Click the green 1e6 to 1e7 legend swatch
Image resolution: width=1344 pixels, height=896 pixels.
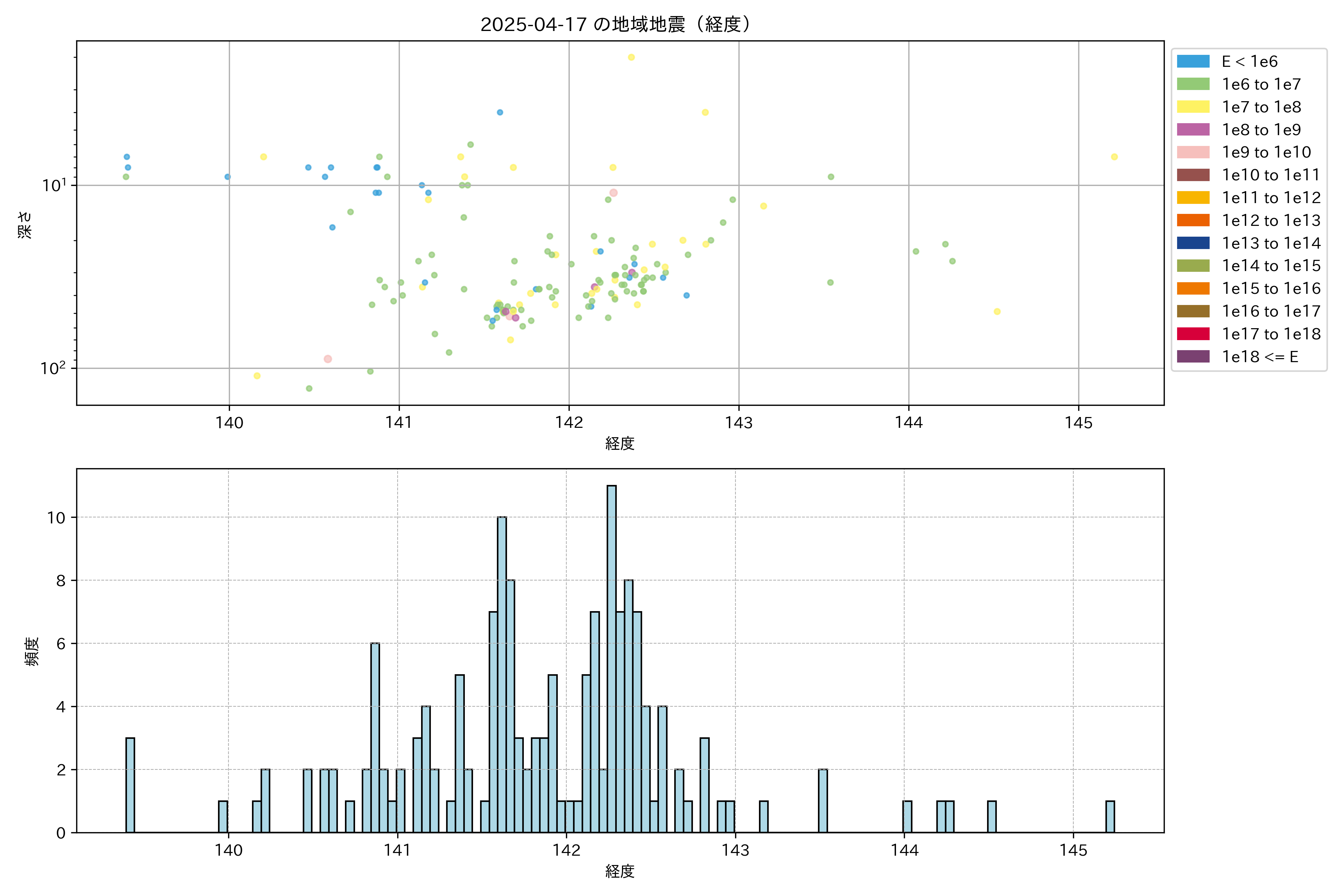pos(1192,85)
